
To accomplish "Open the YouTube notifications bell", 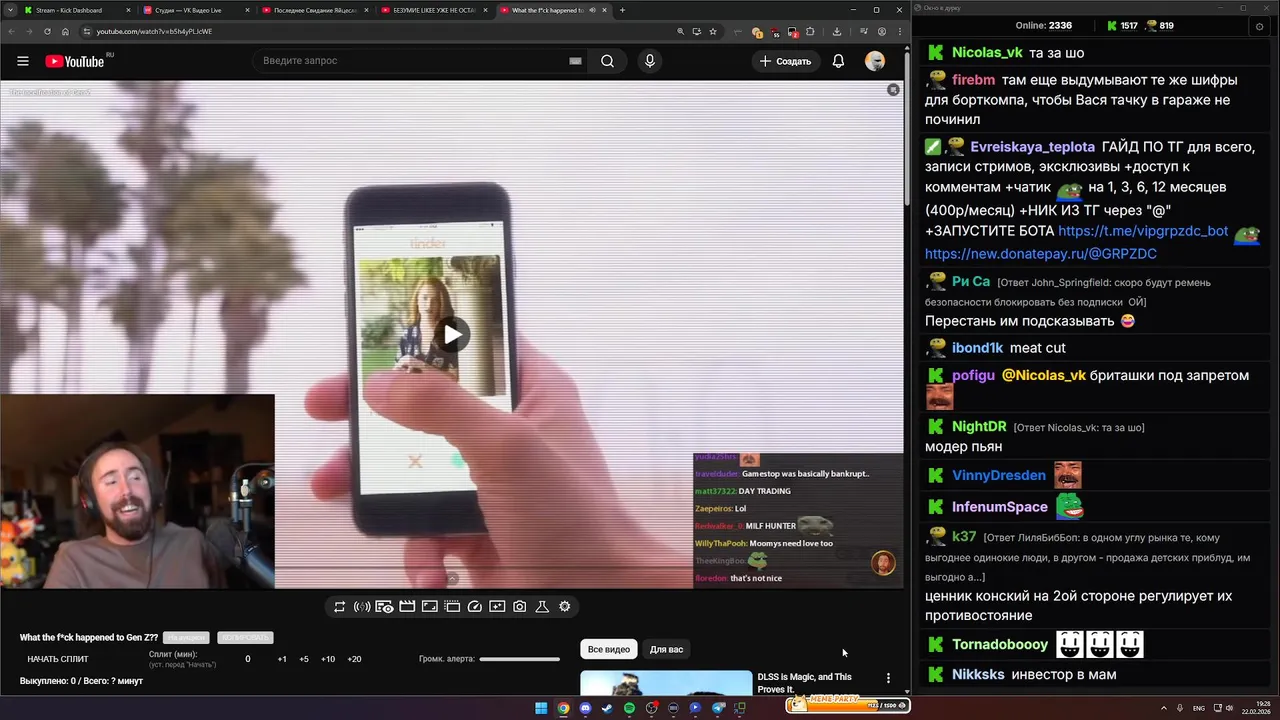I will pos(838,61).
